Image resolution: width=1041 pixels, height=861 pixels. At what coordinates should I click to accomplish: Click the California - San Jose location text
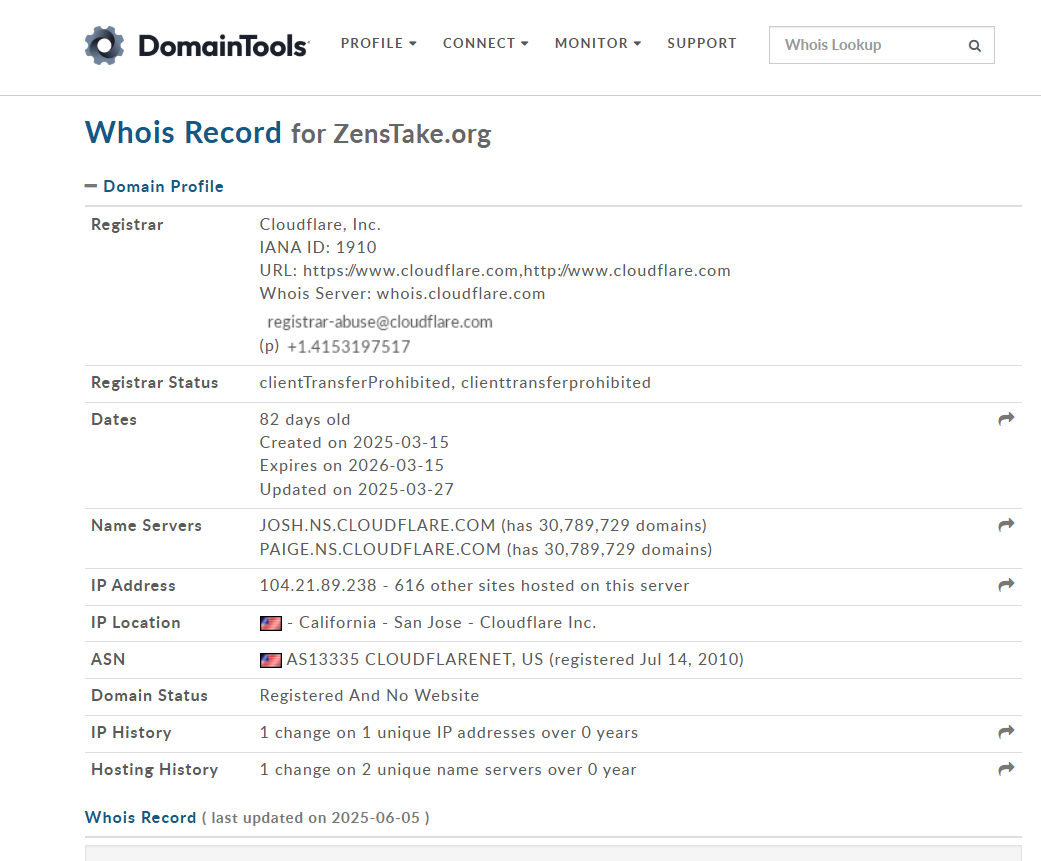point(380,623)
